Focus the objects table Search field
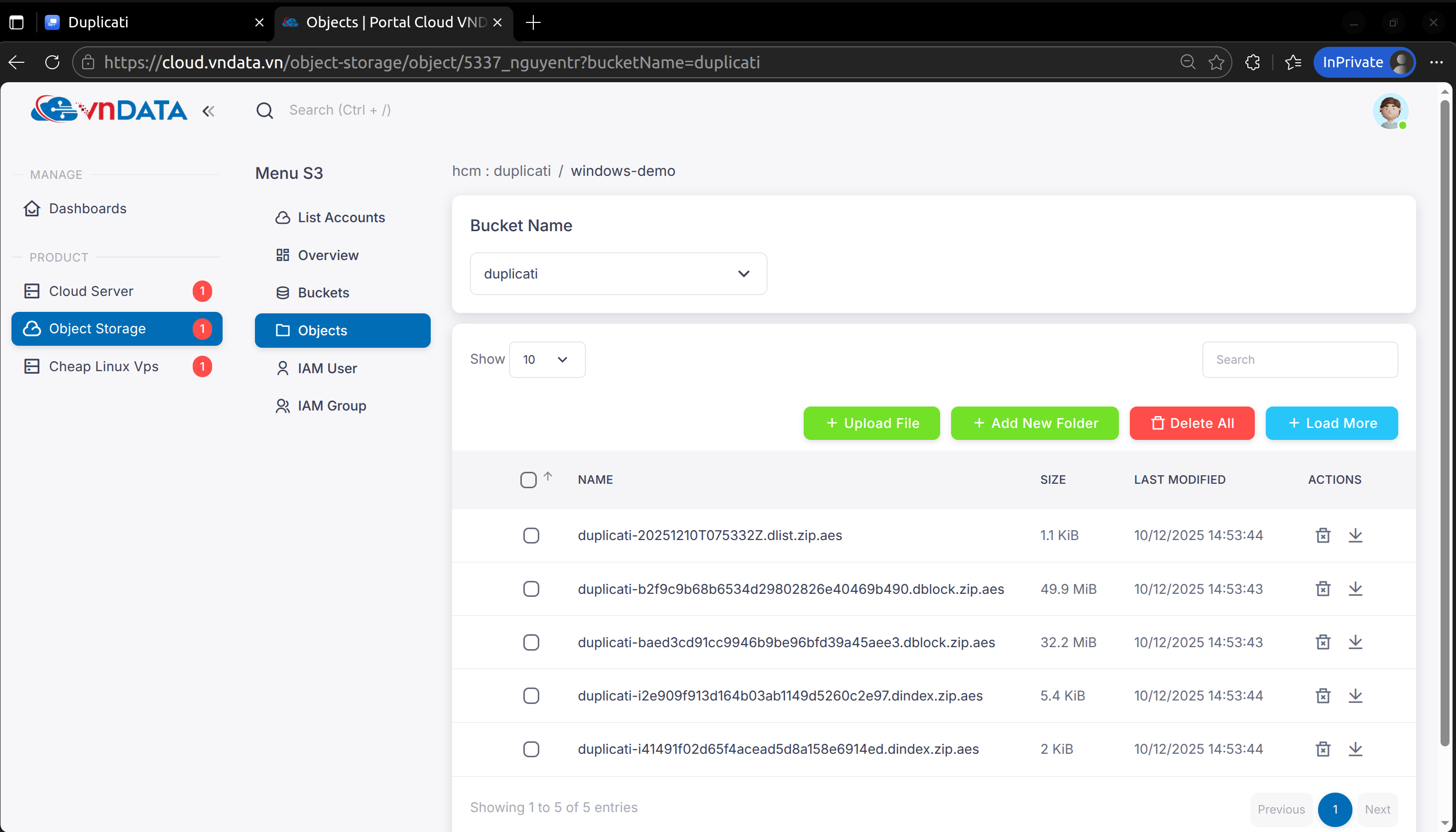This screenshot has width=1456, height=832. click(1300, 359)
